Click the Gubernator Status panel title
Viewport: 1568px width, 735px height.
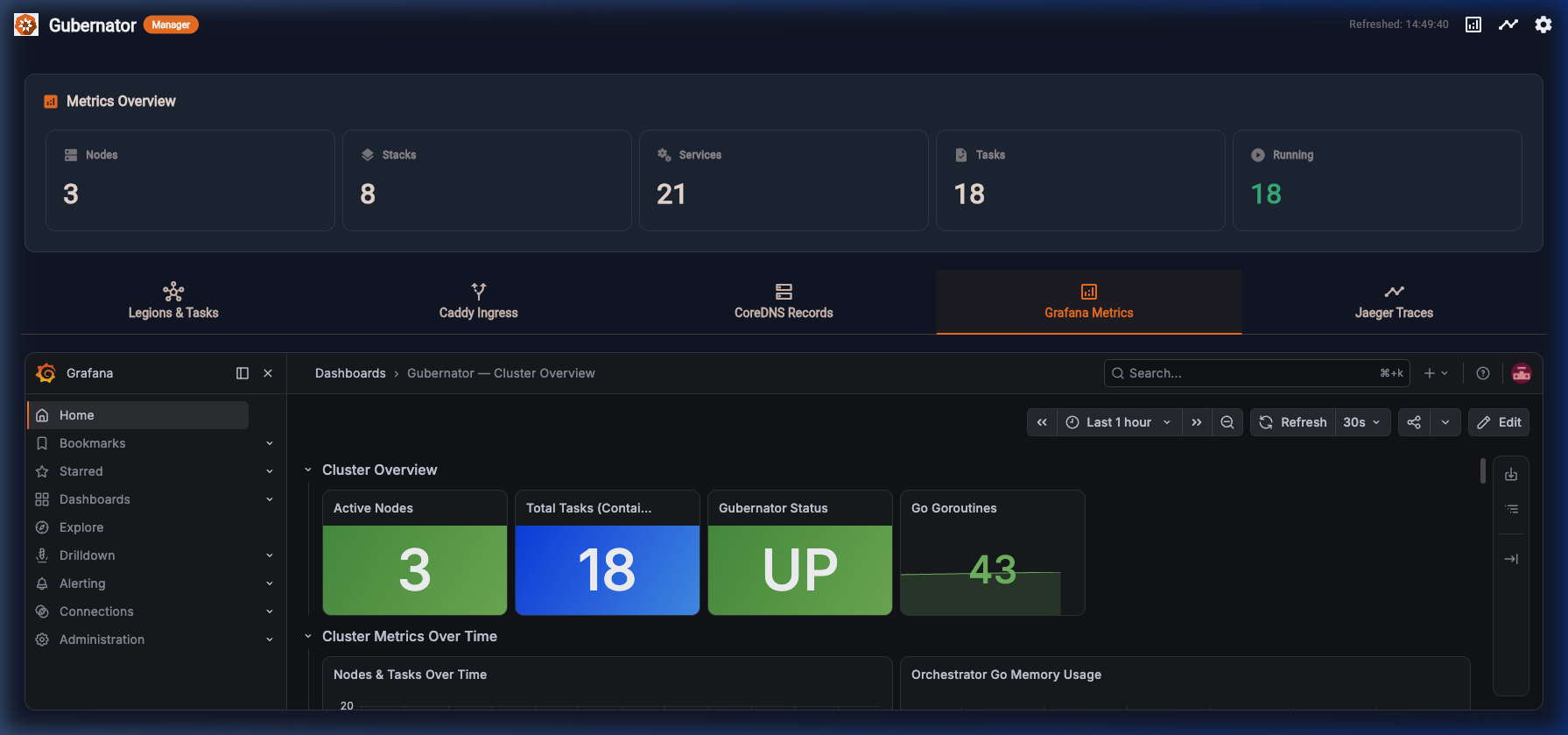(773, 508)
